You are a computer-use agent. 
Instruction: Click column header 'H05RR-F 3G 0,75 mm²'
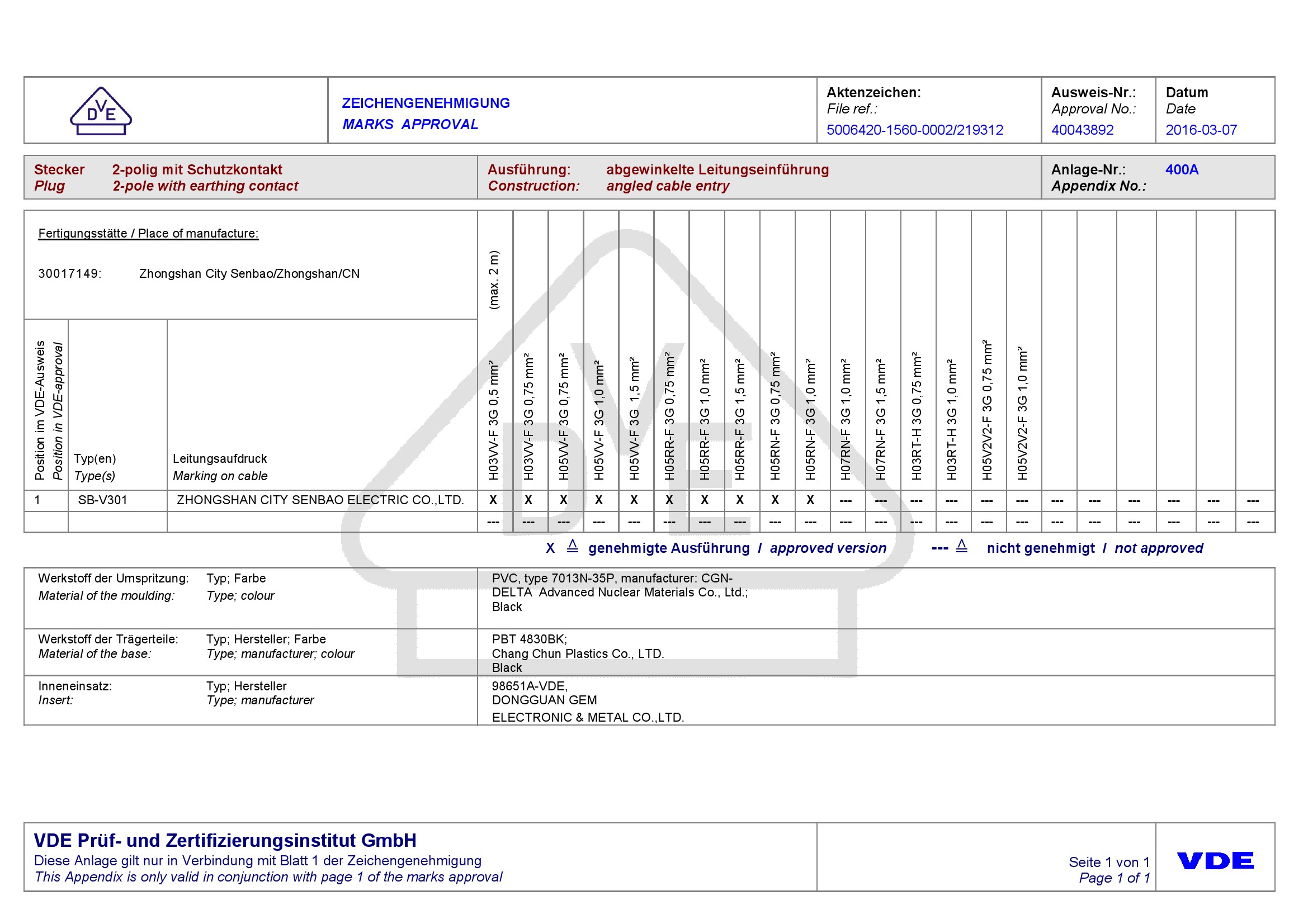pos(669,415)
